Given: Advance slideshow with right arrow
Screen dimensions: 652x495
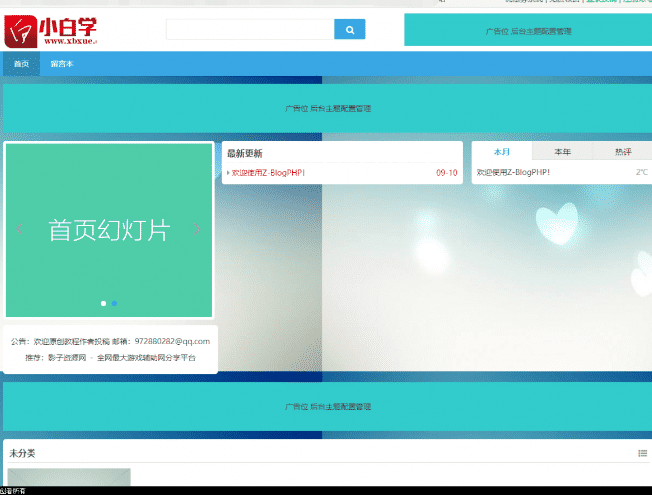Looking at the screenshot, I should click(x=197, y=230).
